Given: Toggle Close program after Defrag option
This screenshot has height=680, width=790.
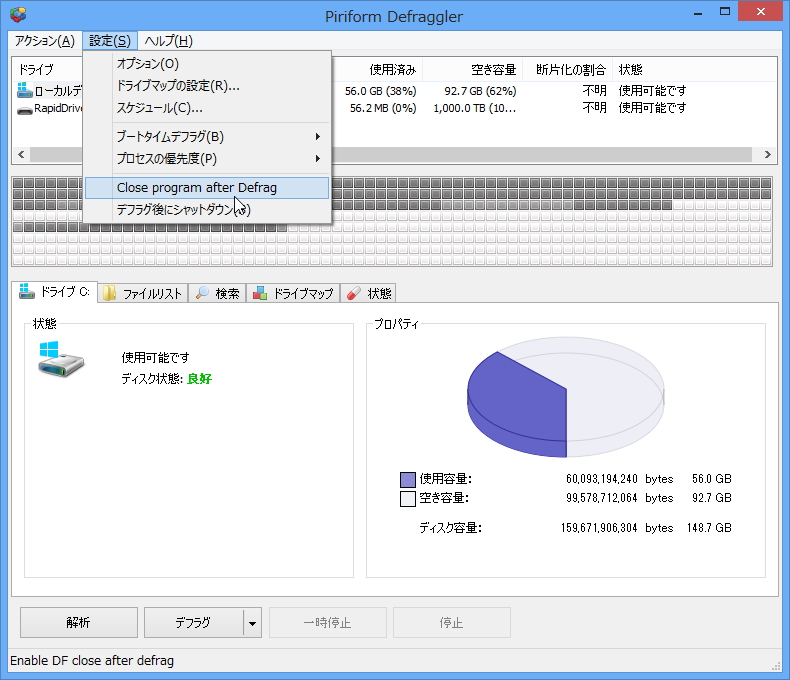Looking at the screenshot, I should coord(207,188).
